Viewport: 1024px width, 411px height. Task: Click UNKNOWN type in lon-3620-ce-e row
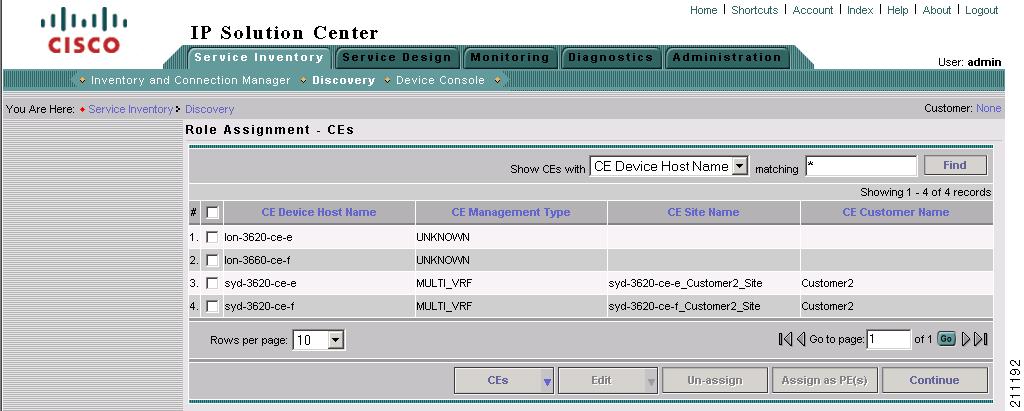point(443,237)
